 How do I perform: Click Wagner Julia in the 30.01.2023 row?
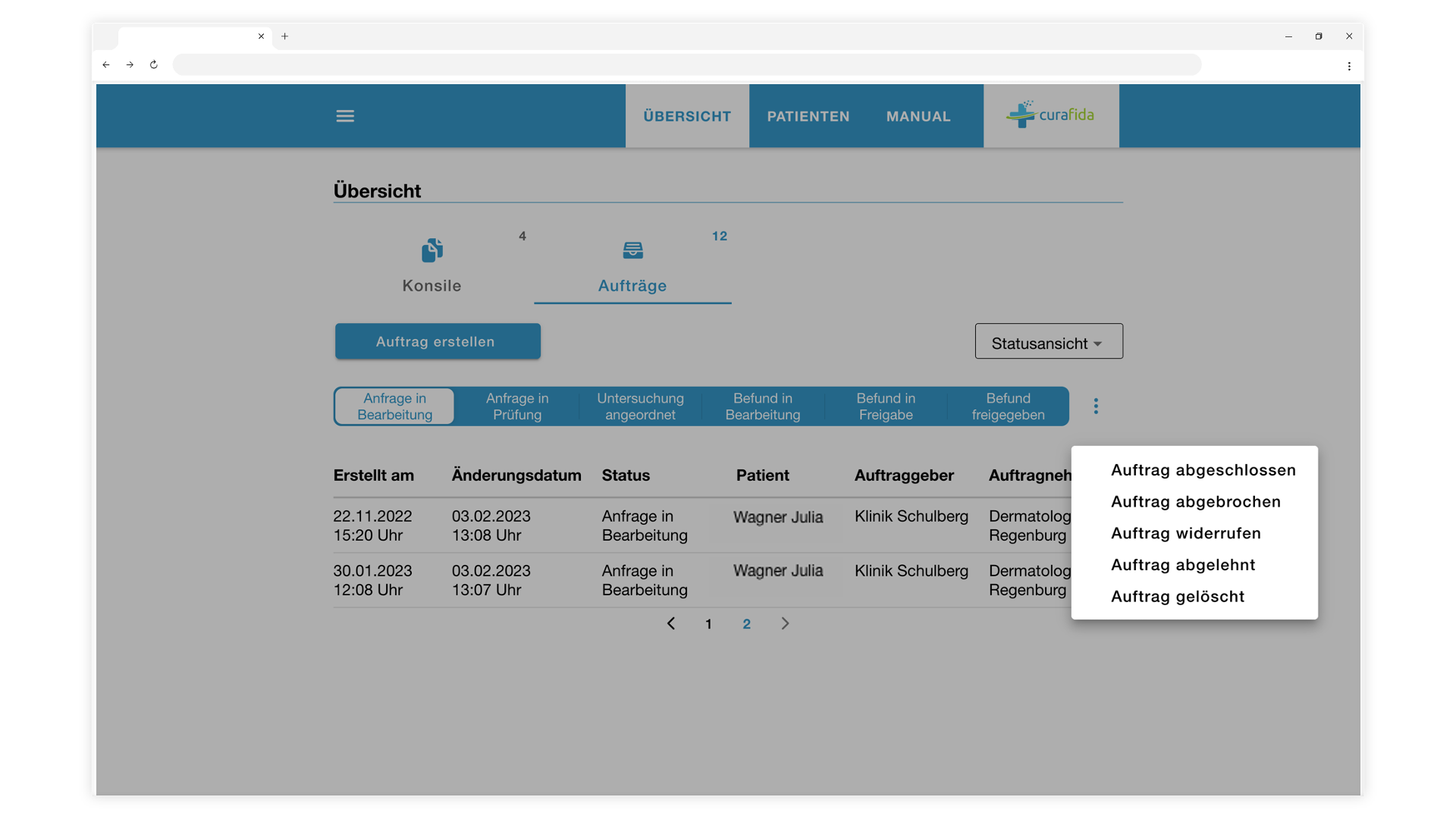coord(778,571)
